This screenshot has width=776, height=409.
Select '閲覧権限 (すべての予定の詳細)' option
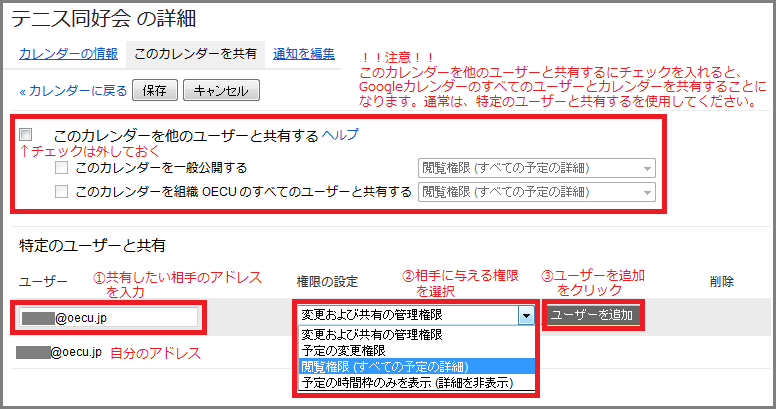coord(385,366)
